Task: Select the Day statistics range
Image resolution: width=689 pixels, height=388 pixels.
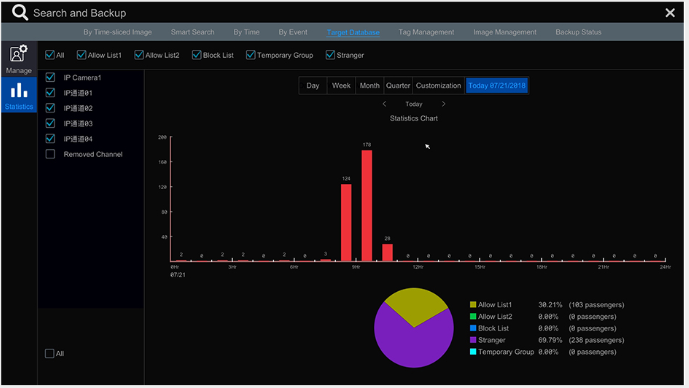Action: [x=313, y=86]
